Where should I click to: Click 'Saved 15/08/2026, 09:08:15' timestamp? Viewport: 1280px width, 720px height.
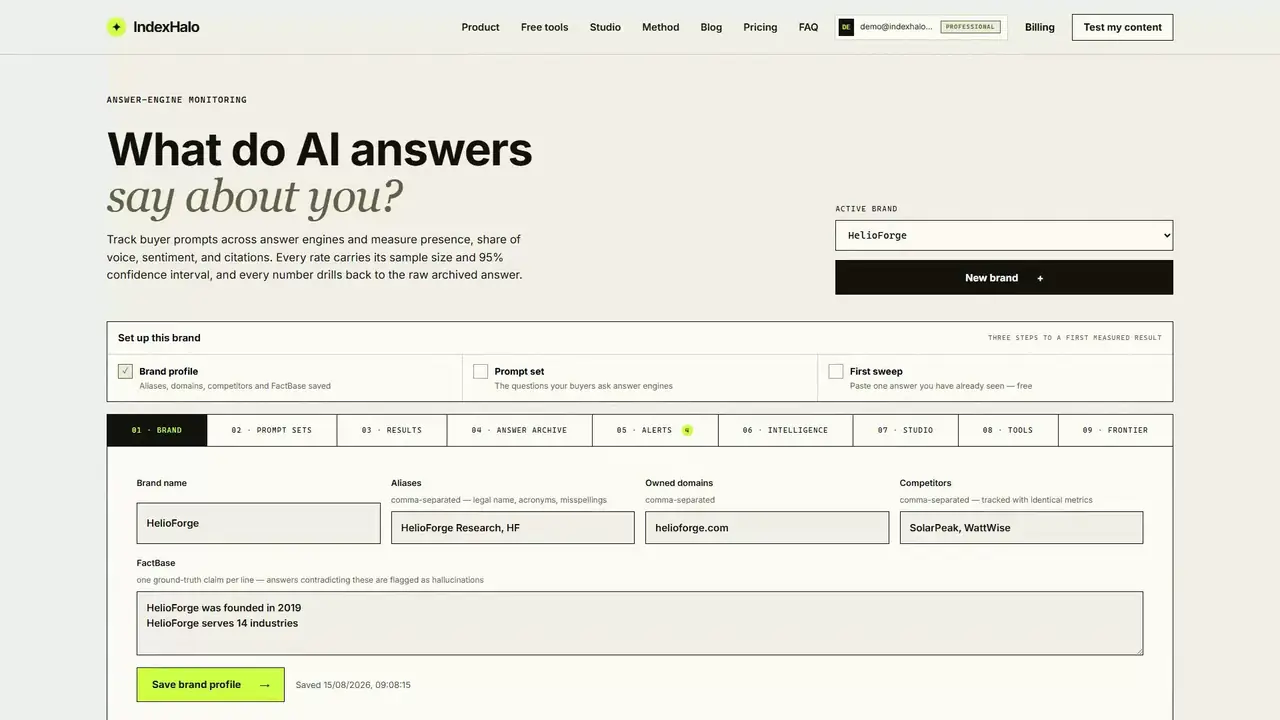(x=353, y=685)
